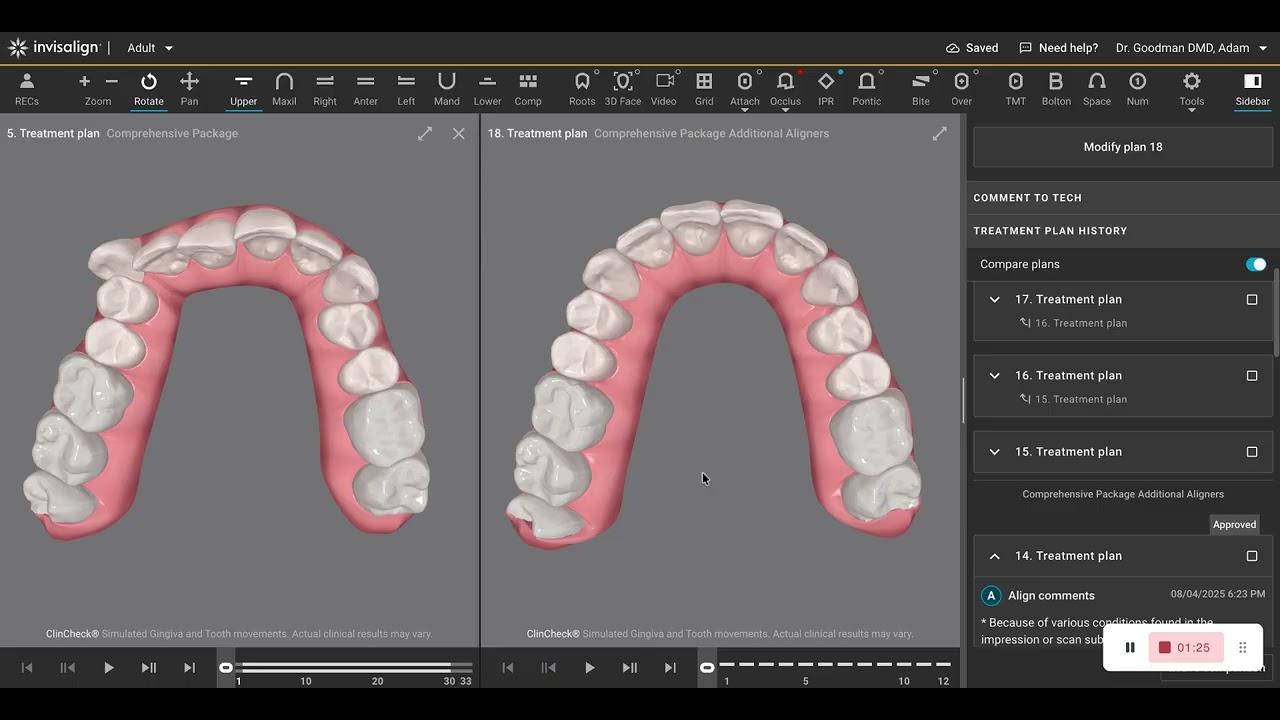The image size is (1280, 720).
Task: Switch to Lower arch view
Action: 487,88
